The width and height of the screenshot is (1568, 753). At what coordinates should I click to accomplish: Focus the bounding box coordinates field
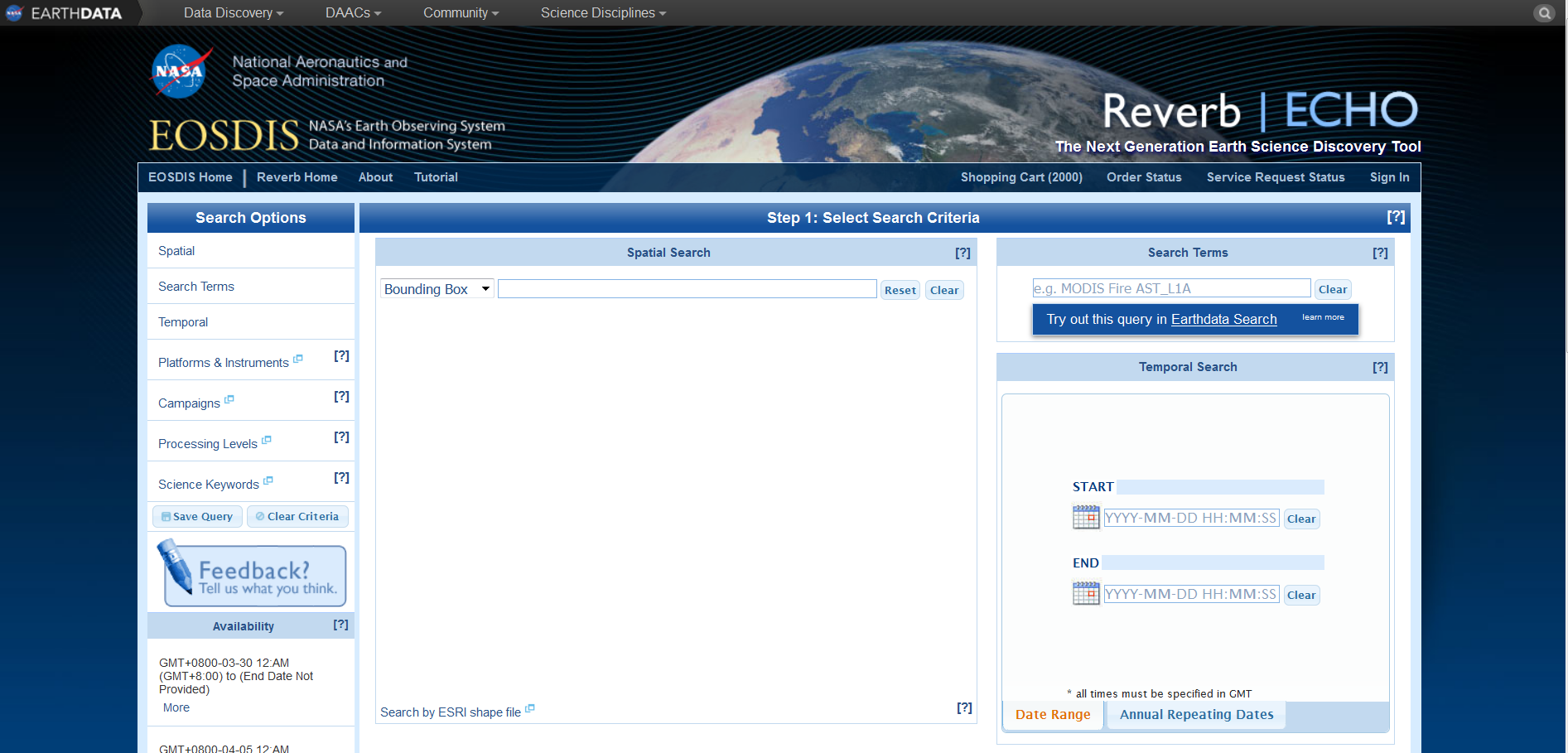pos(687,288)
